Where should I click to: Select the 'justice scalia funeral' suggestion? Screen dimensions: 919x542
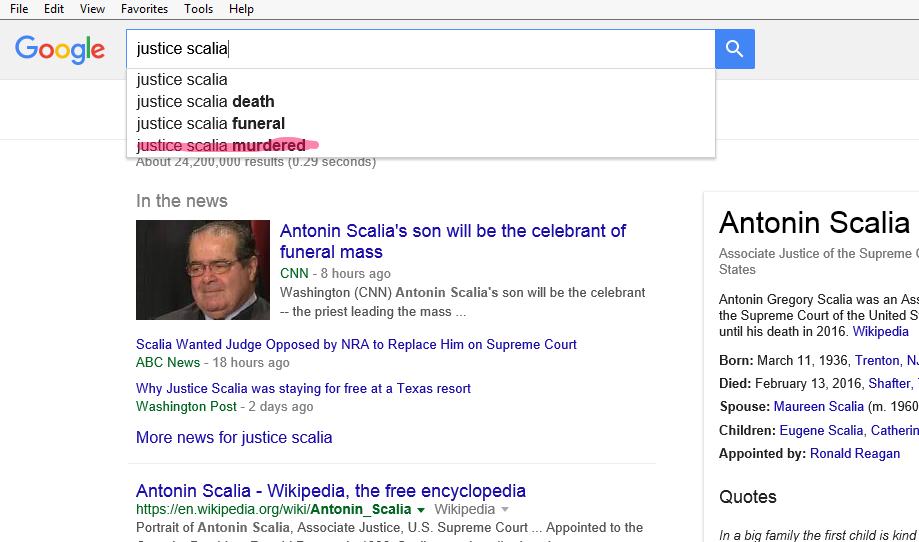click(x=210, y=124)
